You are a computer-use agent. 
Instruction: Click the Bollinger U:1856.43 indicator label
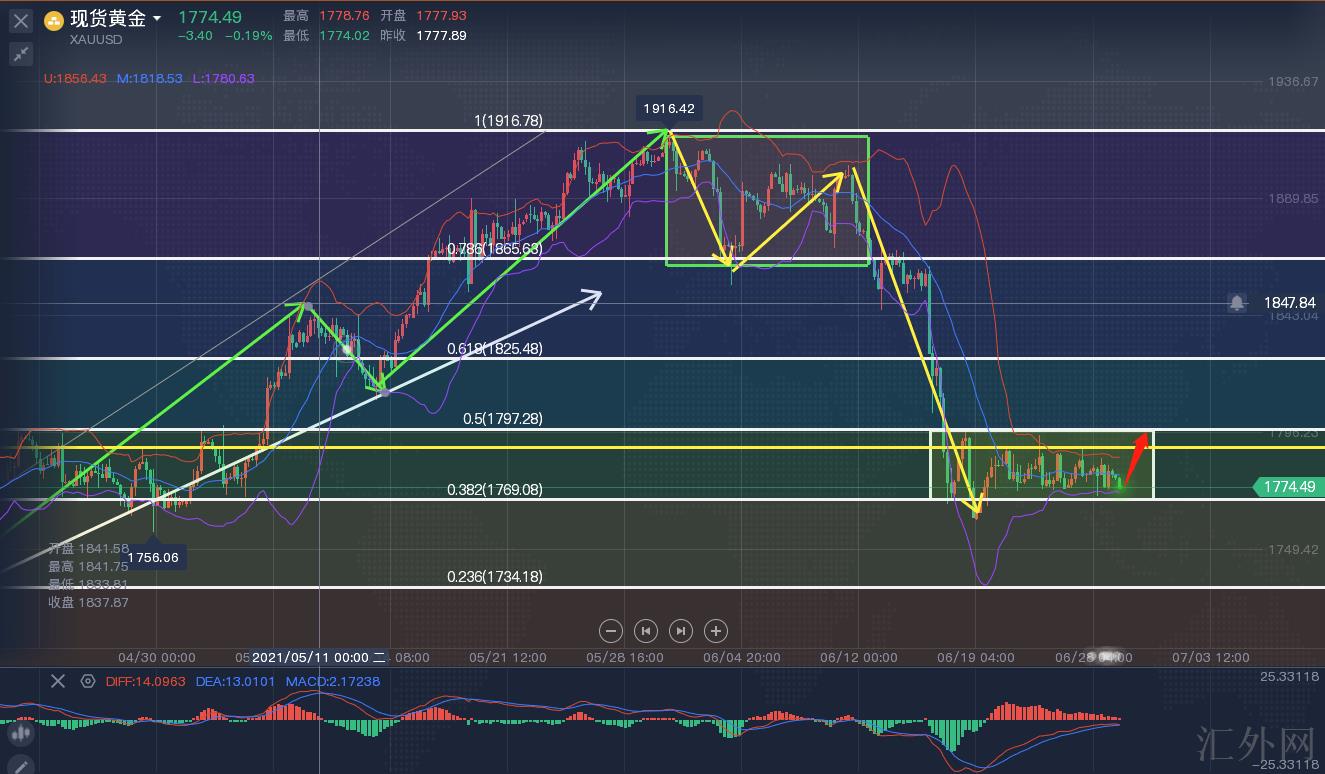pos(75,78)
